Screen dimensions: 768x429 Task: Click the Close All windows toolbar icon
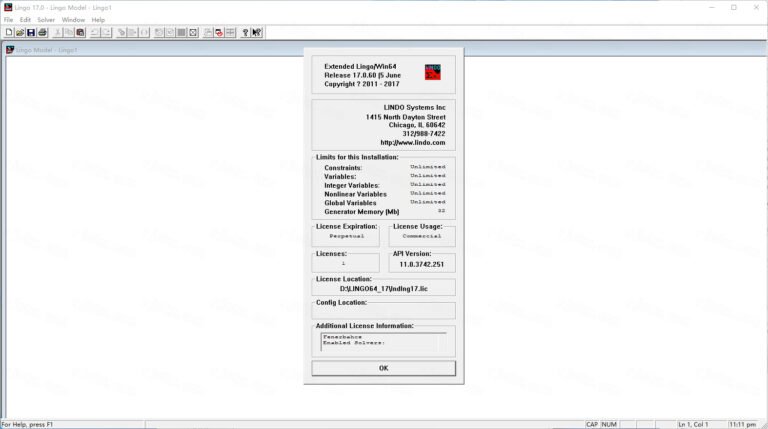coord(219,32)
